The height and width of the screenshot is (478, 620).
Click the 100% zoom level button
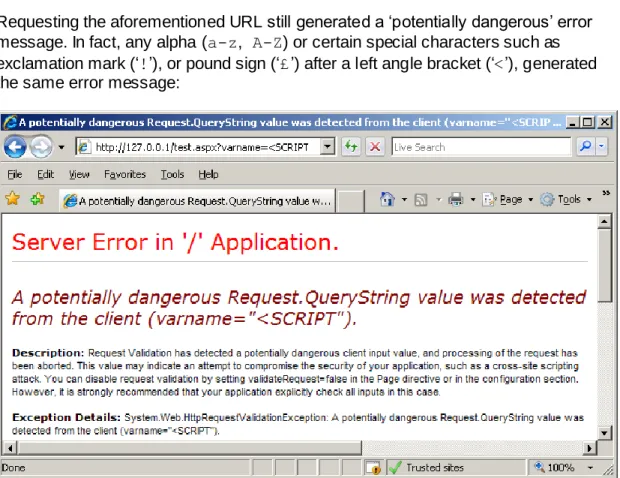[x=555, y=468]
